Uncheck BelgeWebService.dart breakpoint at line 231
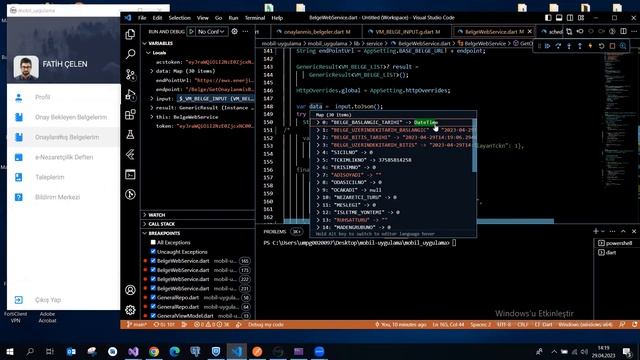 (153, 288)
